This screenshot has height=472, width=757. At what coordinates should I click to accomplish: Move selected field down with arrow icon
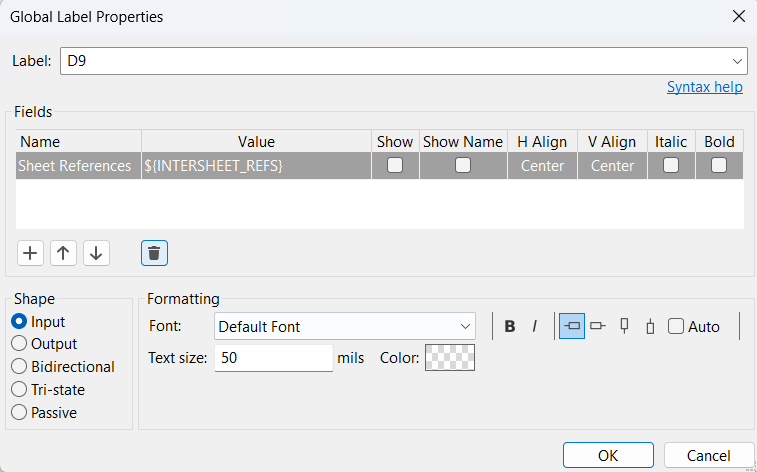[96, 253]
